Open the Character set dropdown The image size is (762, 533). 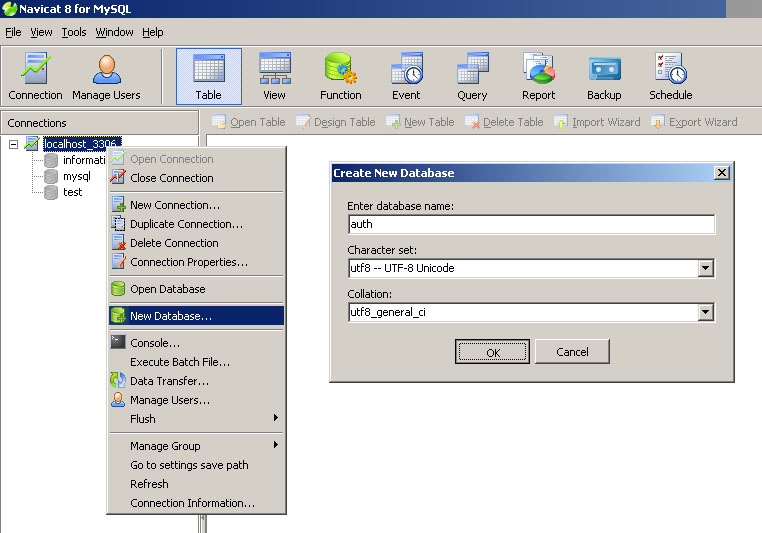706,268
